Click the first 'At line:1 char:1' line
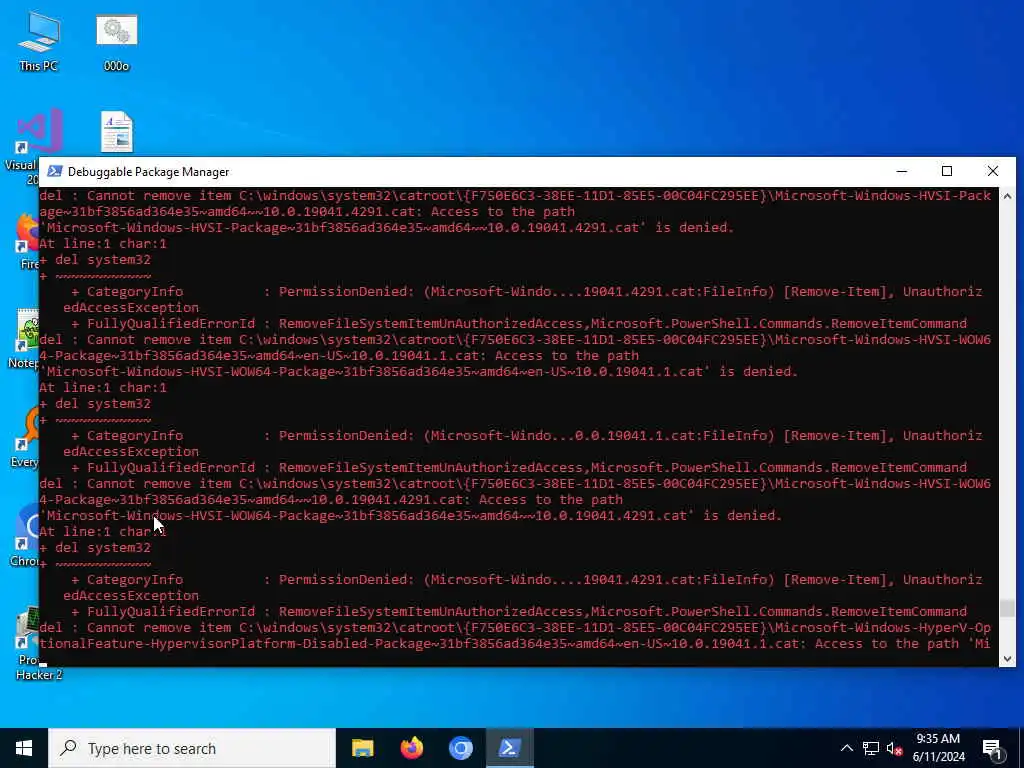The image size is (1024, 768). point(103,244)
